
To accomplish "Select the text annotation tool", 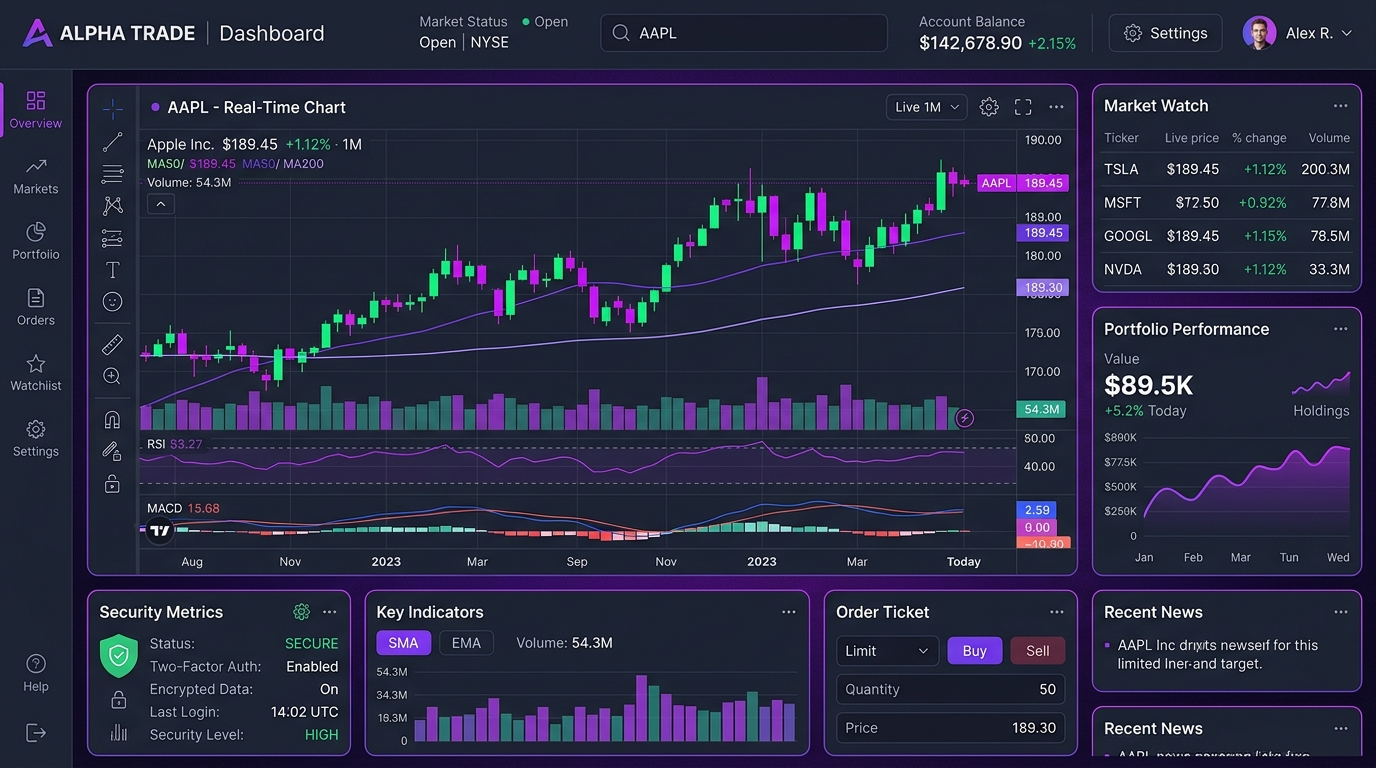I will [x=113, y=270].
